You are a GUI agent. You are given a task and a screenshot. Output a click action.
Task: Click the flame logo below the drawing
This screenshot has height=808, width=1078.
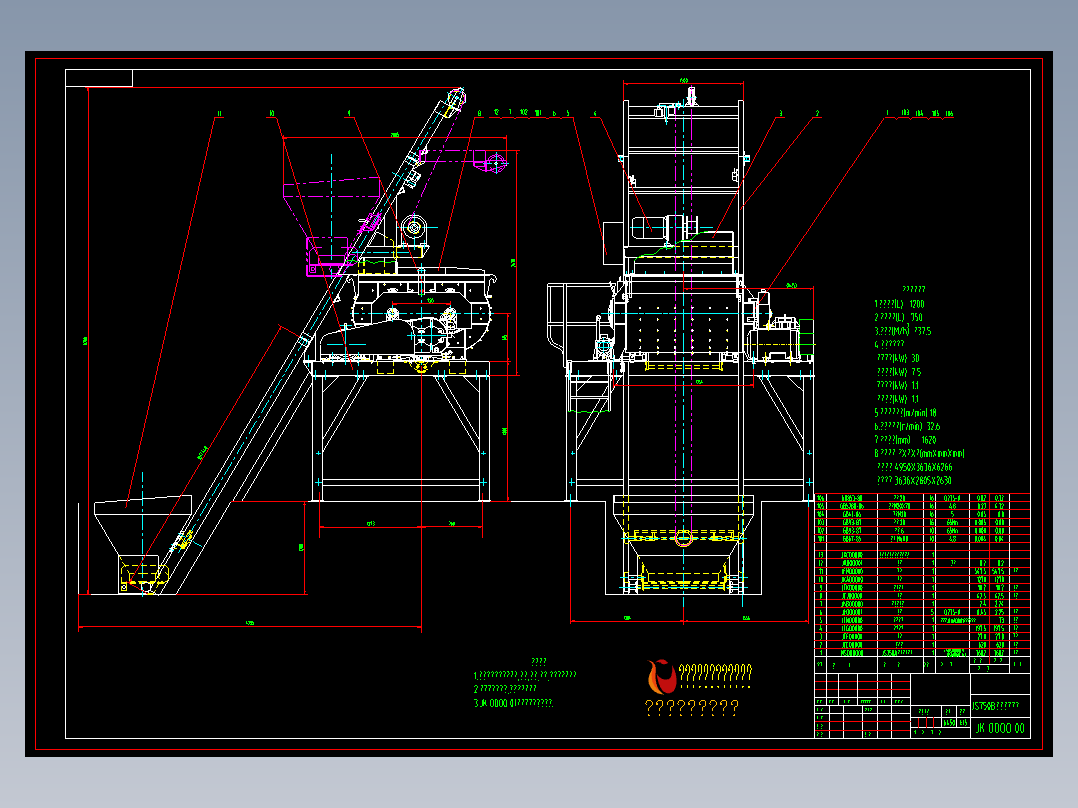(661, 677)
